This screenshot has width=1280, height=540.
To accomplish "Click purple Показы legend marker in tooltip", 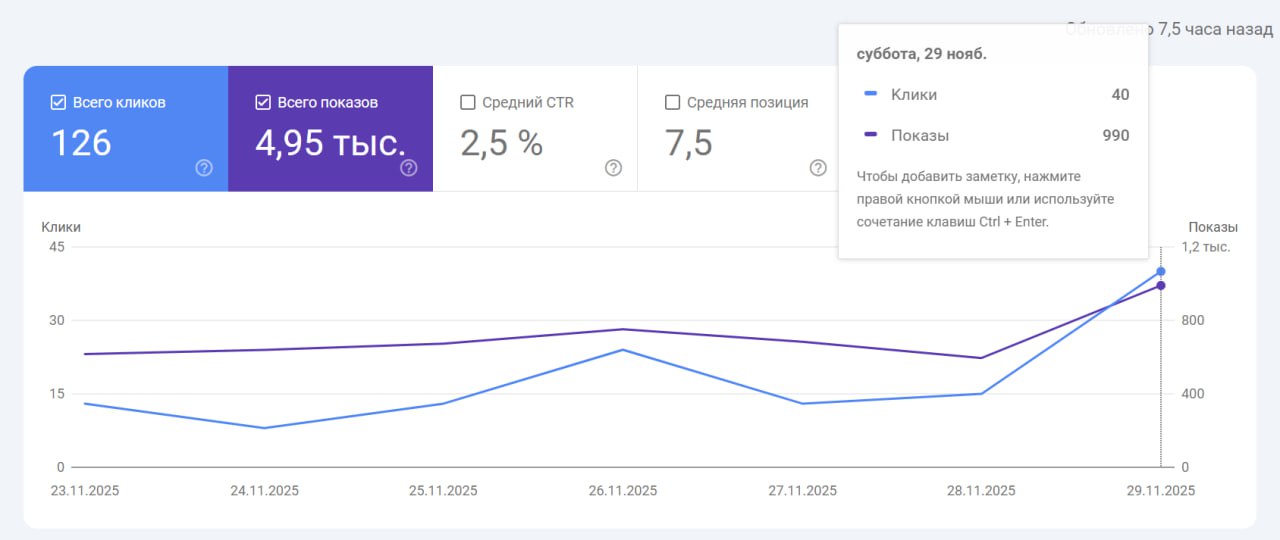I will pos(871,135).
